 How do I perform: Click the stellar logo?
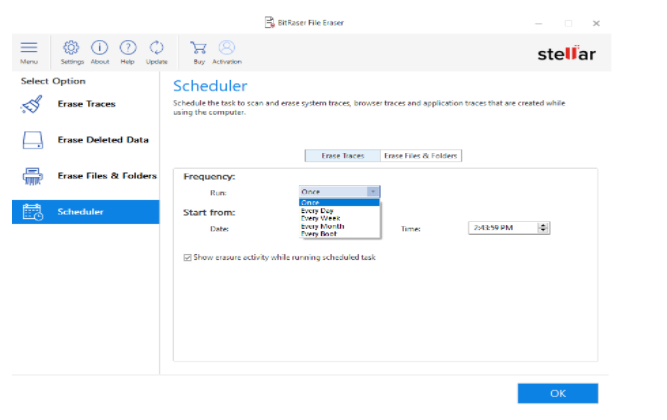[567, 54]
